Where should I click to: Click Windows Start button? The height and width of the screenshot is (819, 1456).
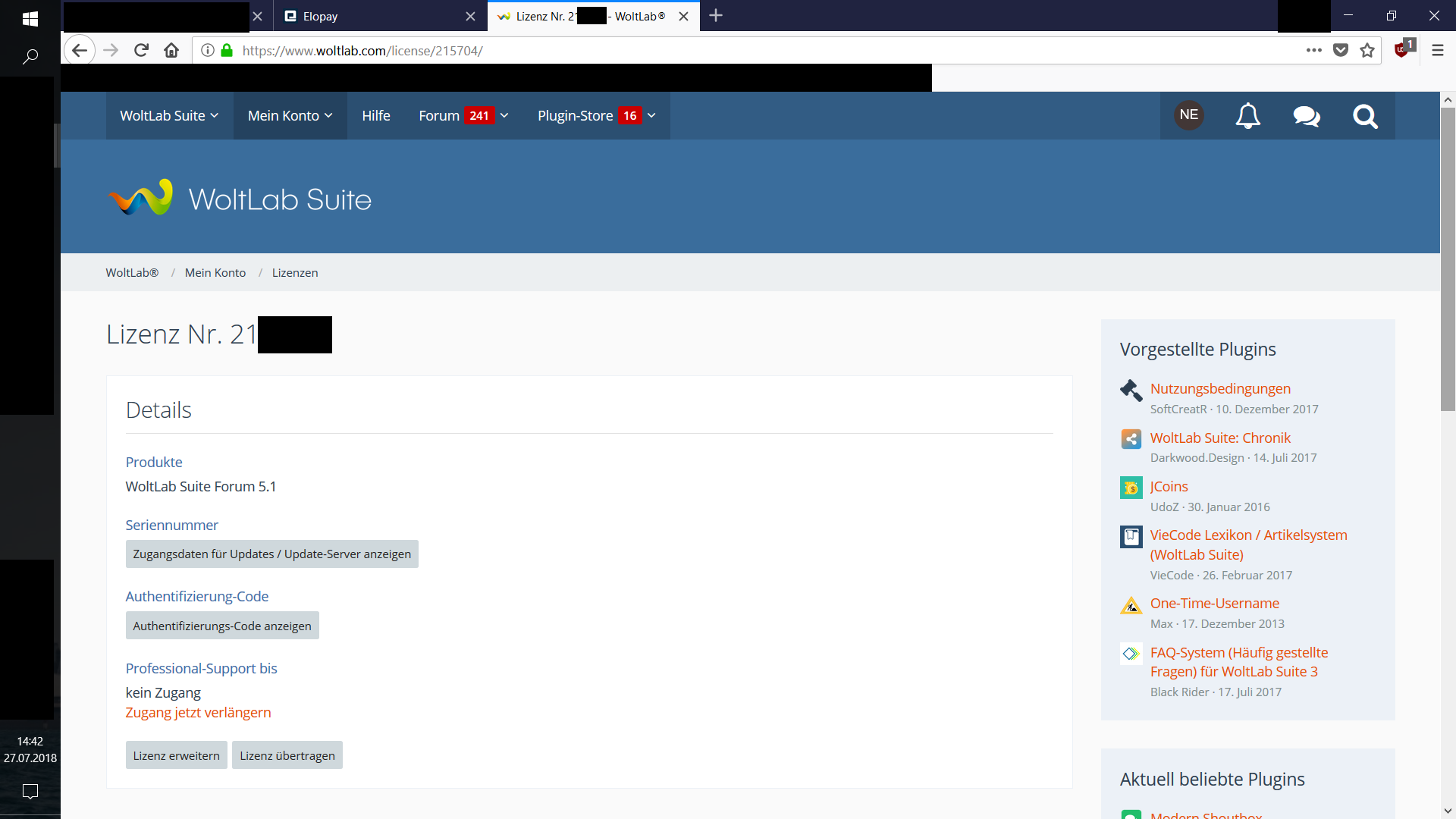point(30,18)
